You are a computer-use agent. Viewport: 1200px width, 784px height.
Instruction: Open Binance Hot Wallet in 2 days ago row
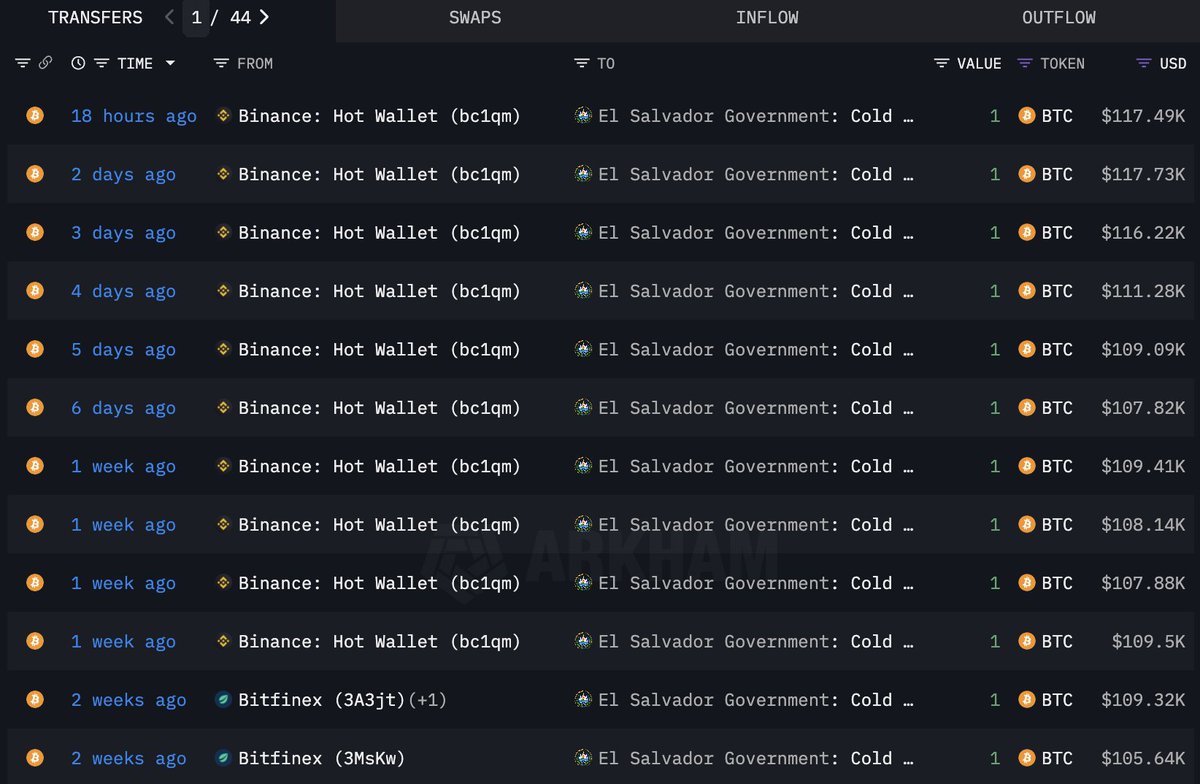click(380, 174)
